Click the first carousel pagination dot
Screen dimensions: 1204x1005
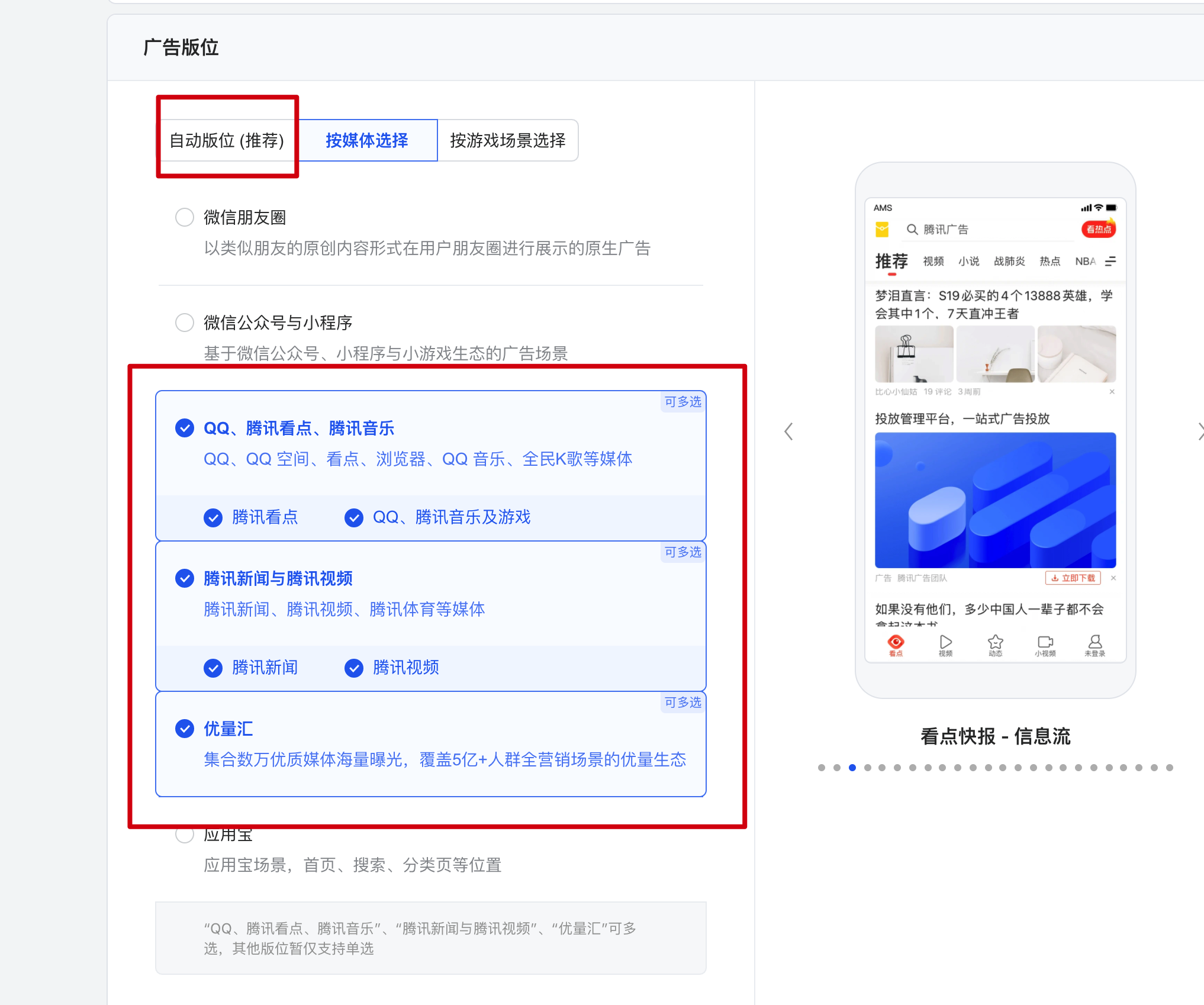click(822, 768)
